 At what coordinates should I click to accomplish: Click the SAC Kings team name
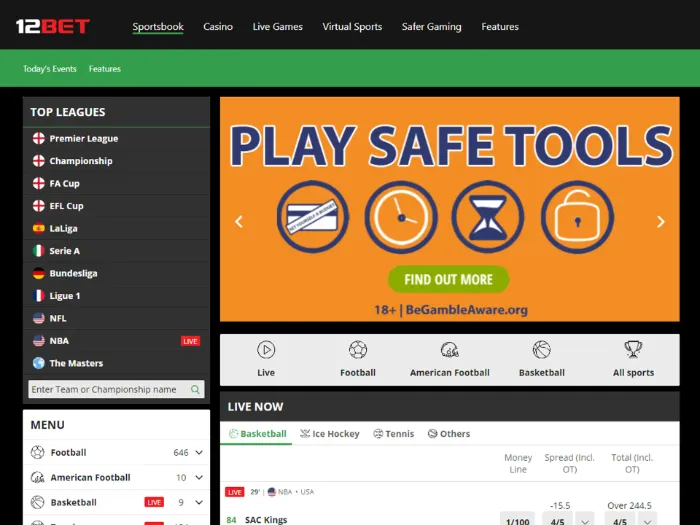(266, 520)
